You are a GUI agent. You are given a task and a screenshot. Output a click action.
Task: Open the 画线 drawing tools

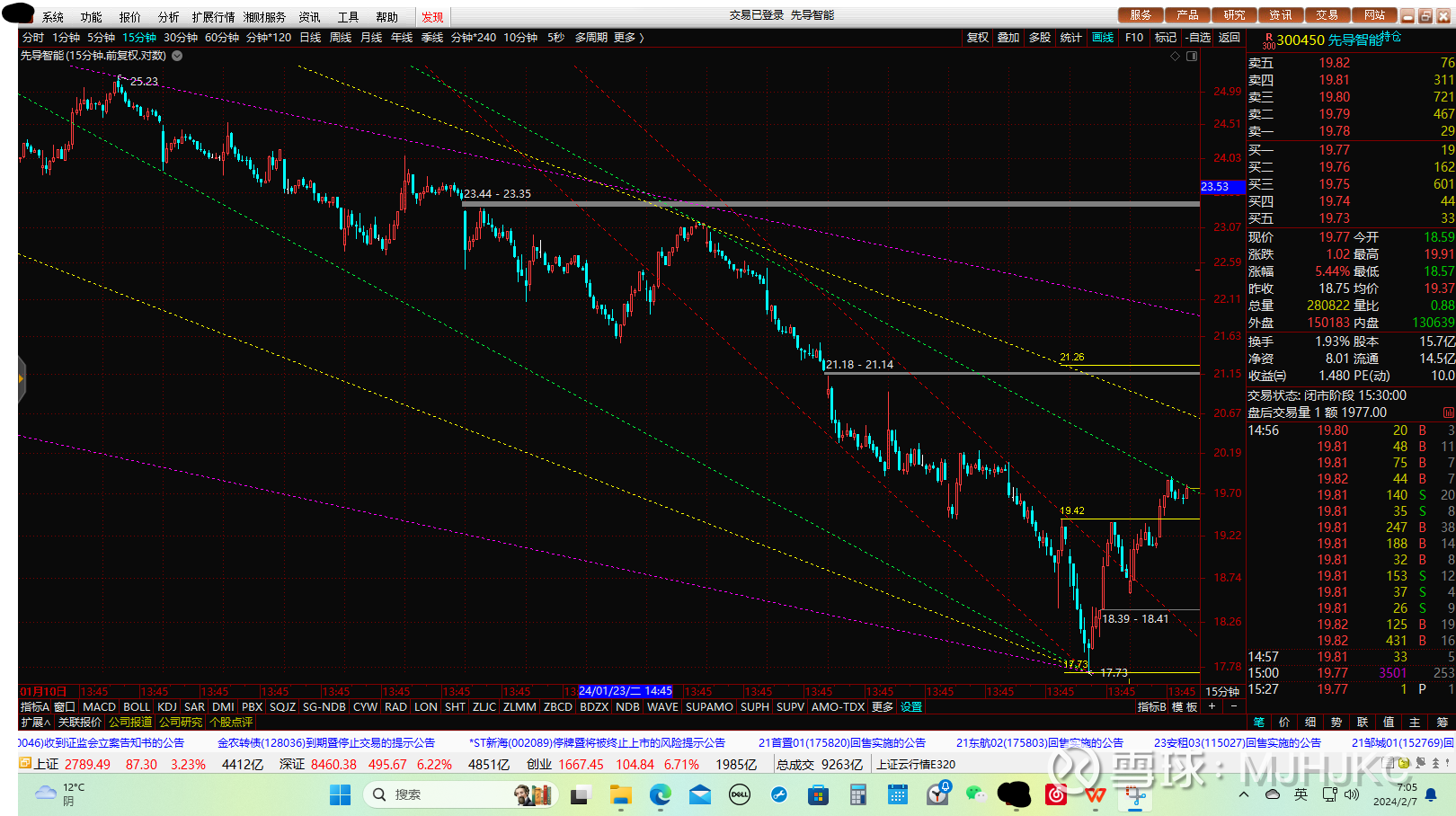[1103, 38]
